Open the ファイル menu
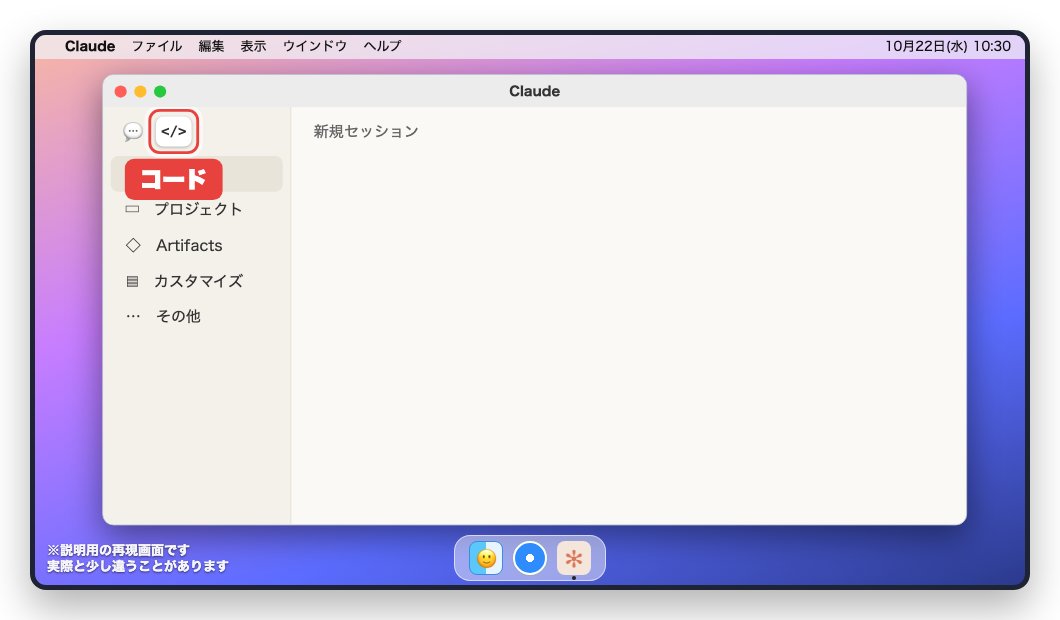This screenshot has height=620, width=1060. (157, 46)
